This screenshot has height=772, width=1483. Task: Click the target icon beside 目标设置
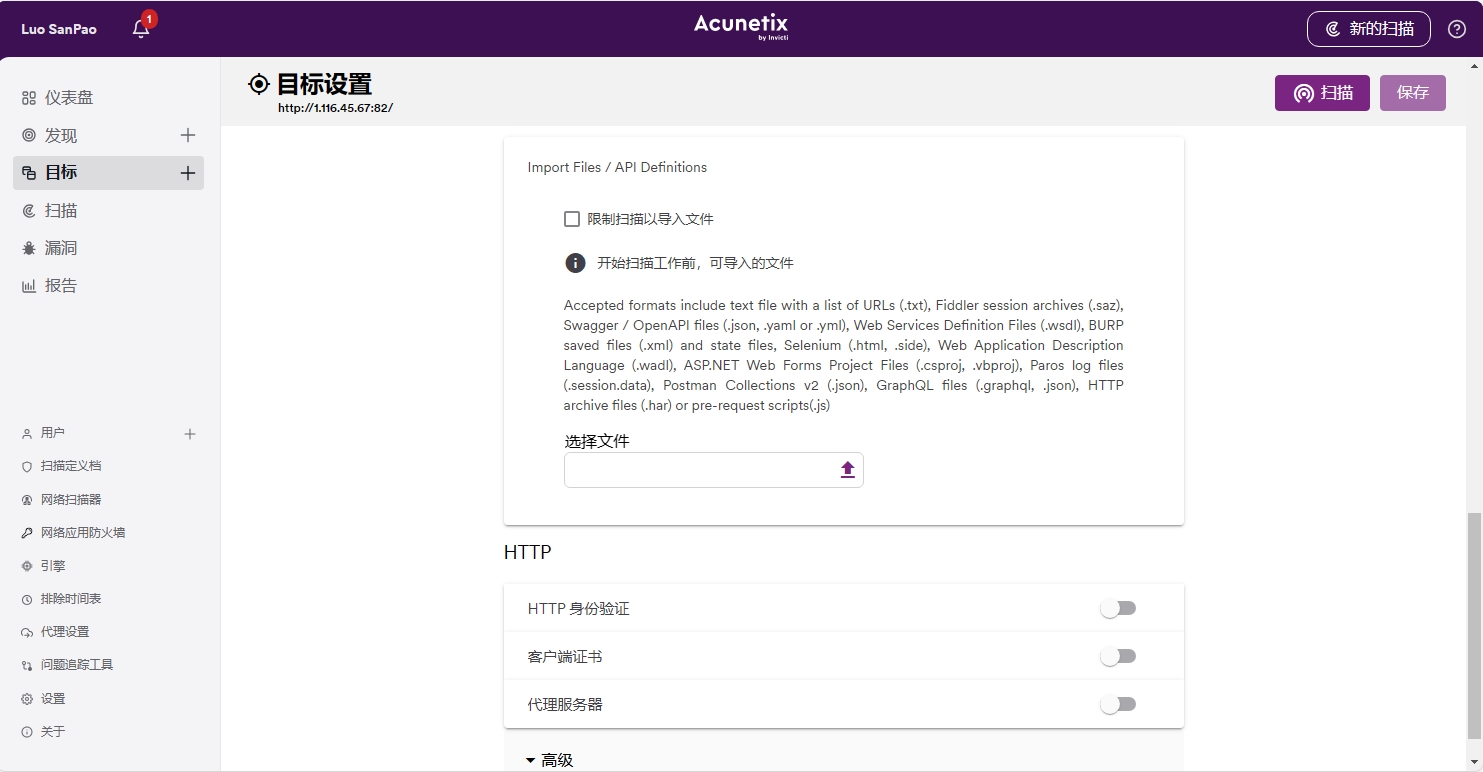[x=259, y=84]
